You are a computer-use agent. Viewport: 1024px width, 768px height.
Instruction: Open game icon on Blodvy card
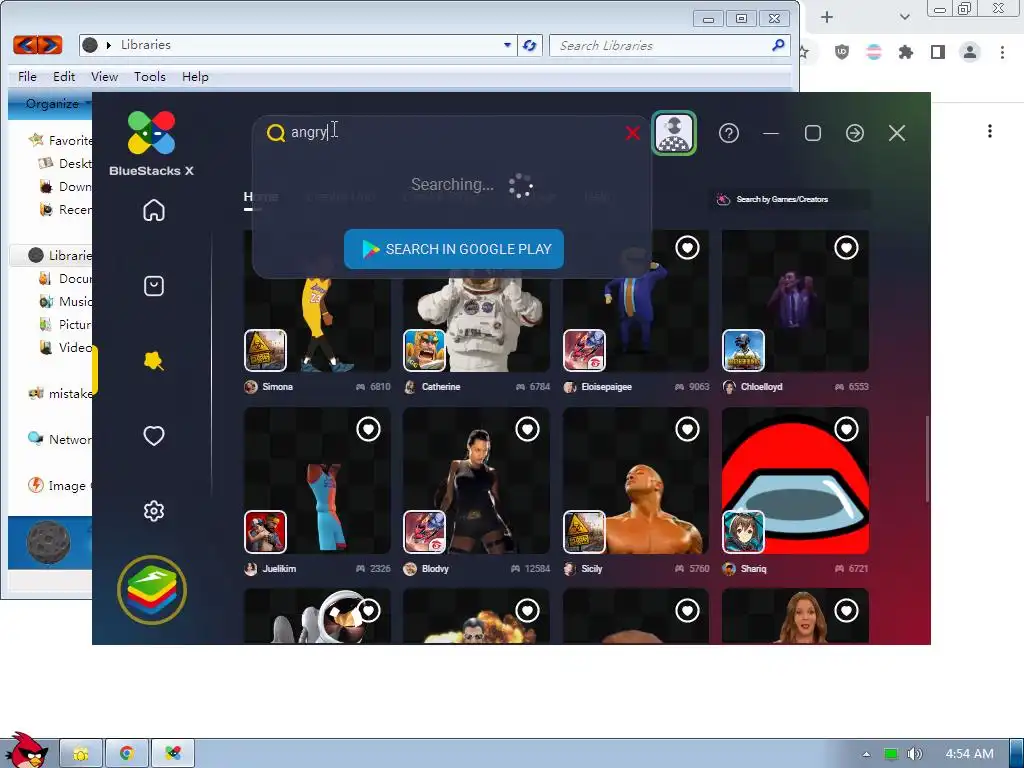424,532
